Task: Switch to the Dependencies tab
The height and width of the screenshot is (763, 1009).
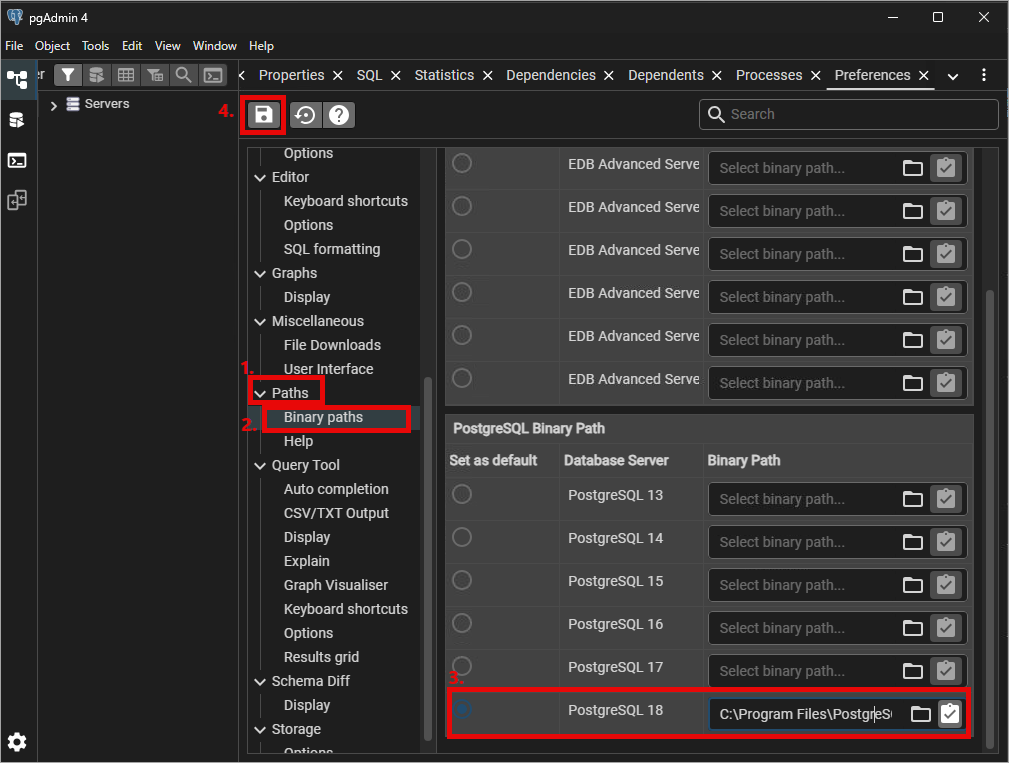Action: tap(550, 75)
